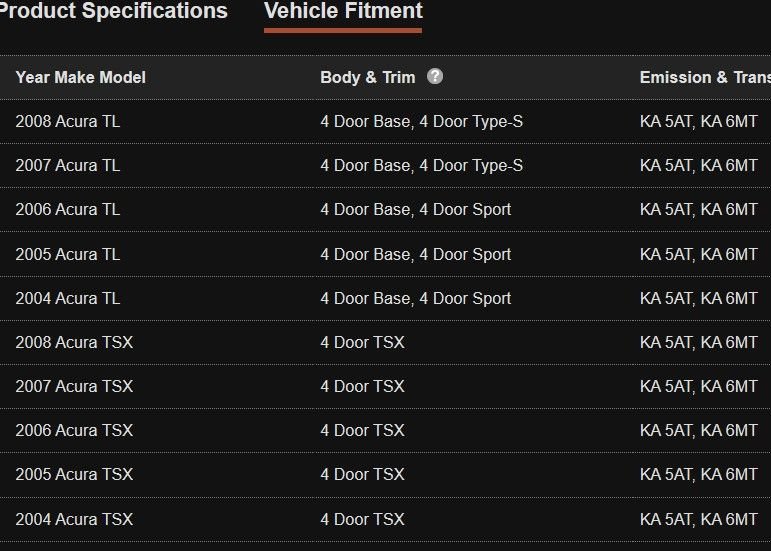Select the 2008 Acura TL row

pyautogui.click(x=68, y=121)
